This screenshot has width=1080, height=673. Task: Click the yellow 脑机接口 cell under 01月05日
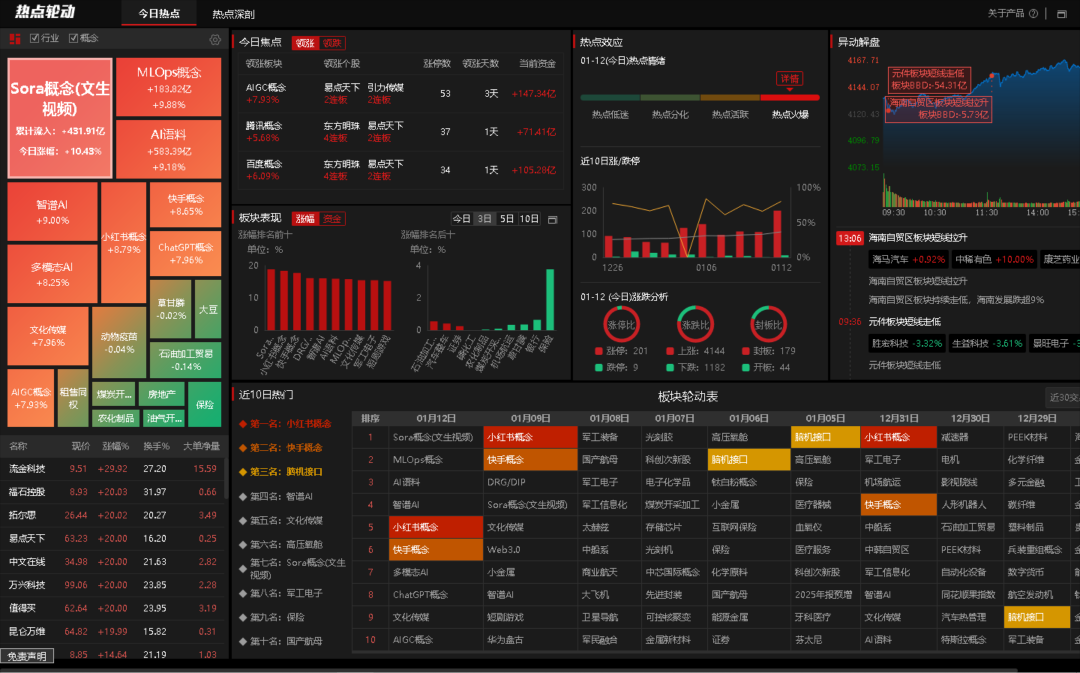point(825,437)
